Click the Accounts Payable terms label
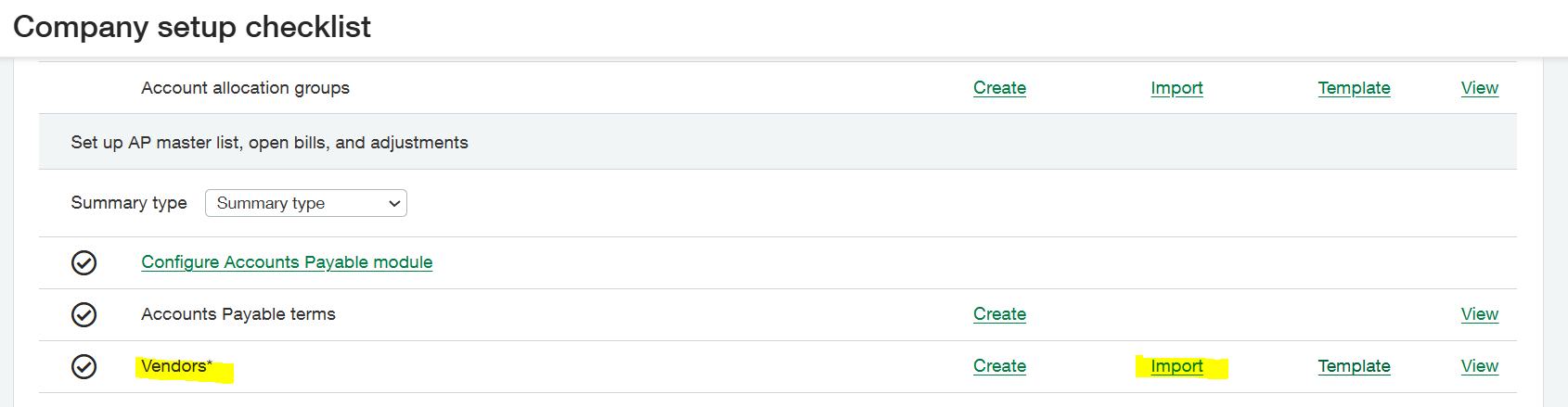The image size is (1568, 407). coord(238,314)
